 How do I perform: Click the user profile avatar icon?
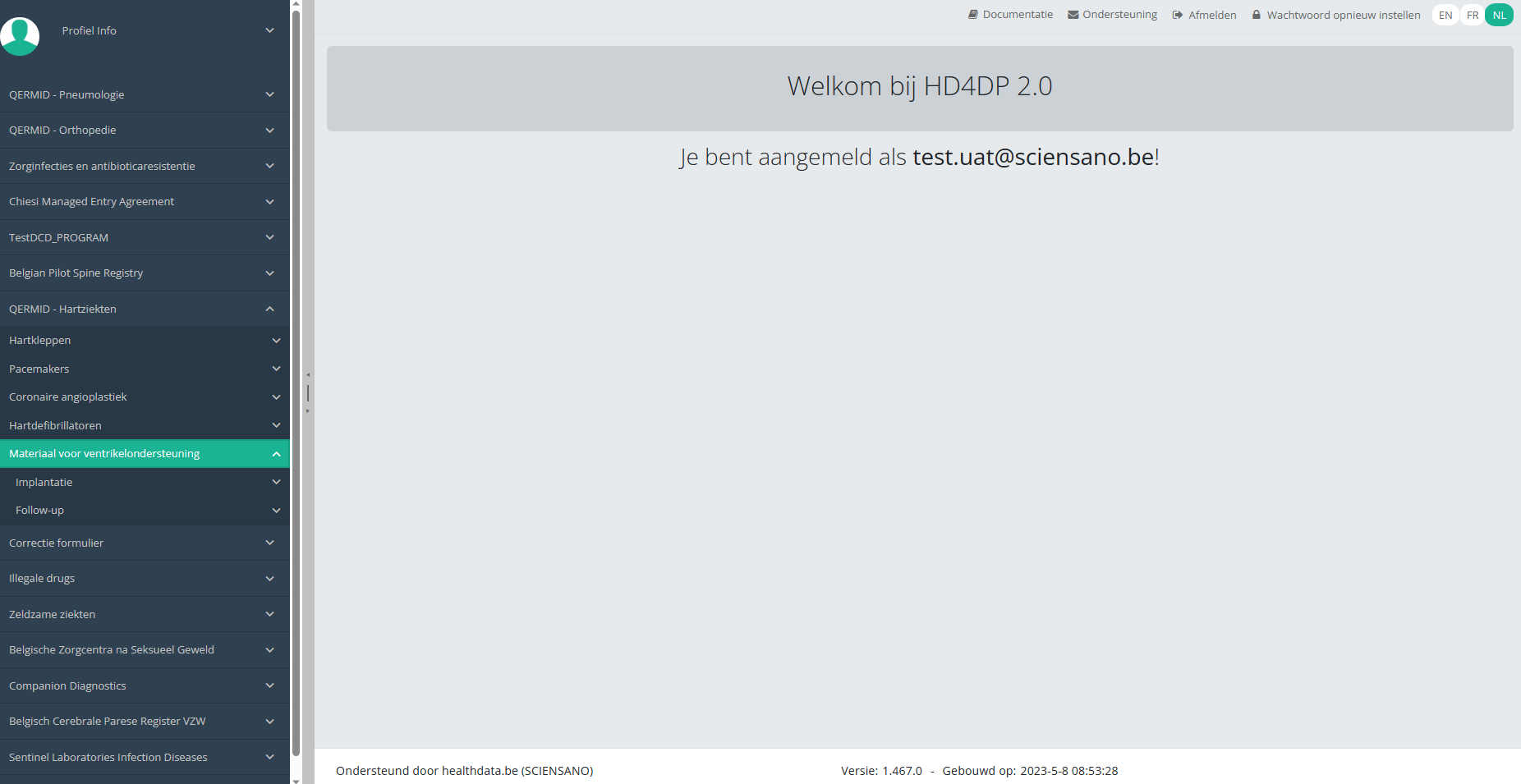pyautogui.click(x=20, y=36)
